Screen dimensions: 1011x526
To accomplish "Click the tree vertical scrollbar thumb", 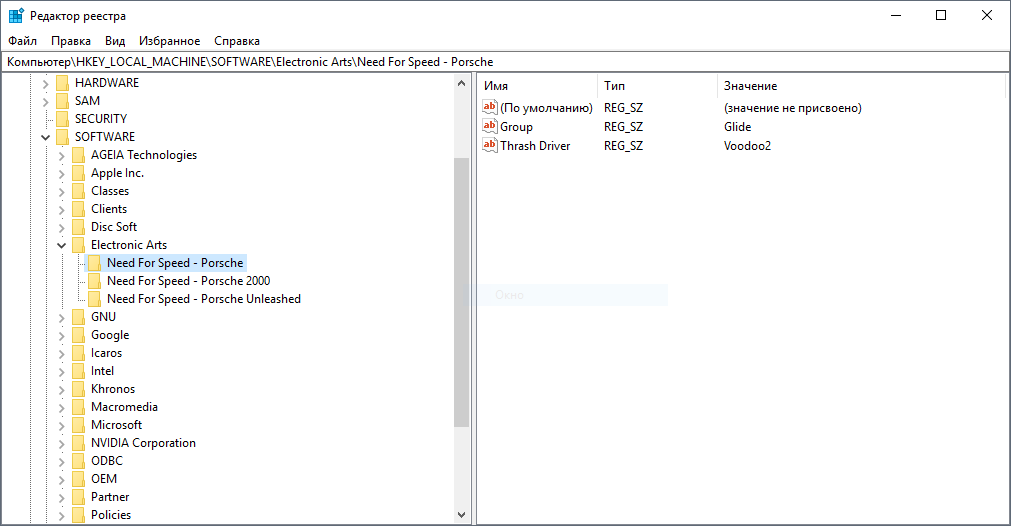I will (x=461, y=293).
